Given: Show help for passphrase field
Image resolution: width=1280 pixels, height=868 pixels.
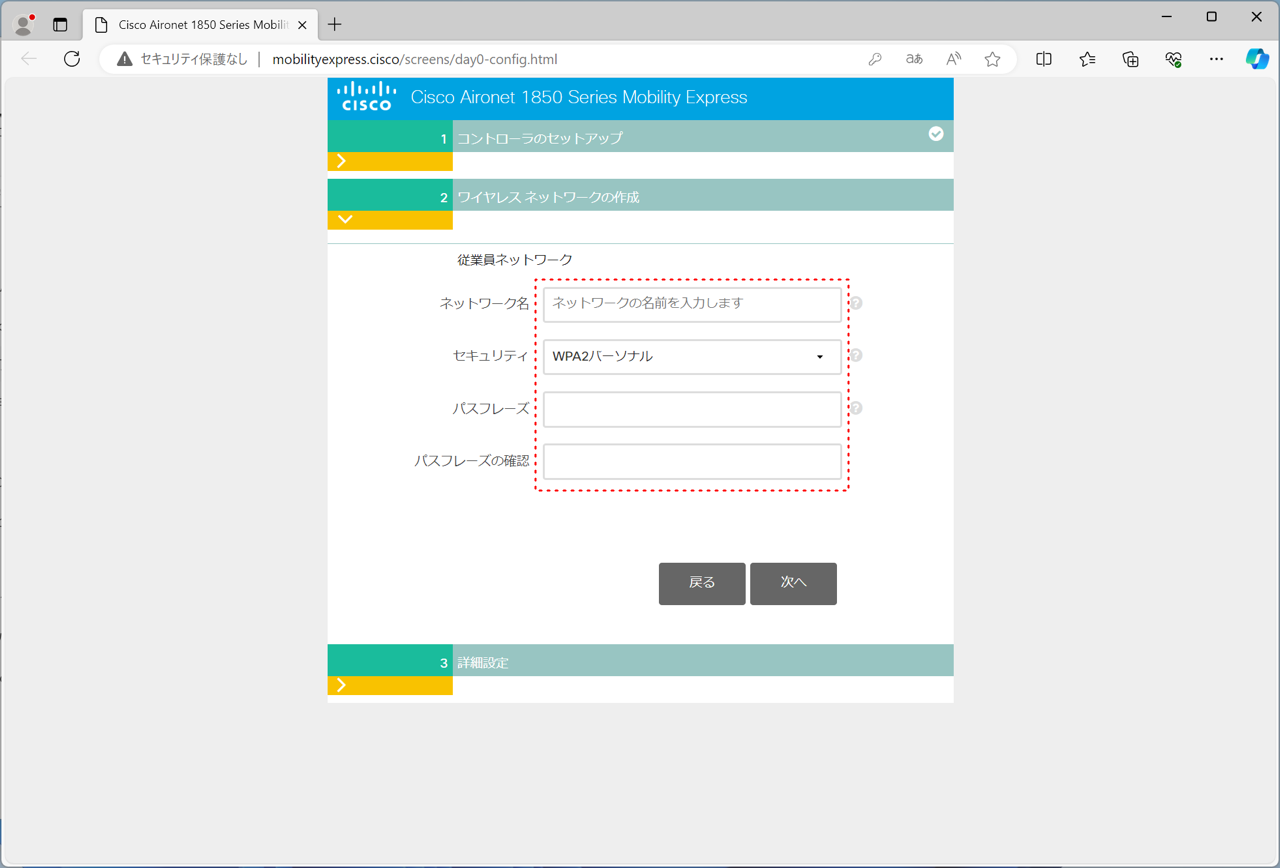Looking at the screenshot, I should point(856,408).
